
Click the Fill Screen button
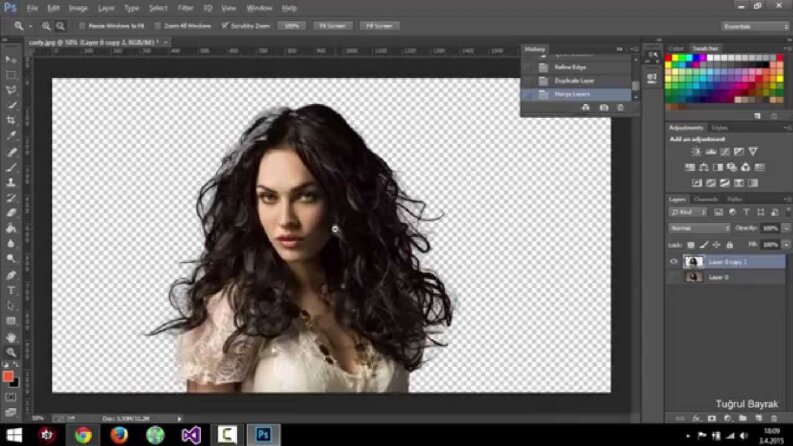[379, 26]
